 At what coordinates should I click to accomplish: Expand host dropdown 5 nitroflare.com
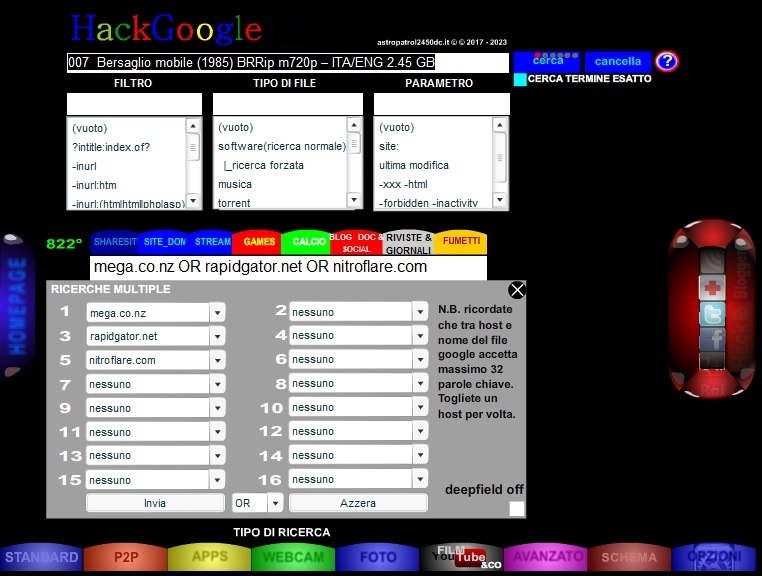tap(218, 360)
